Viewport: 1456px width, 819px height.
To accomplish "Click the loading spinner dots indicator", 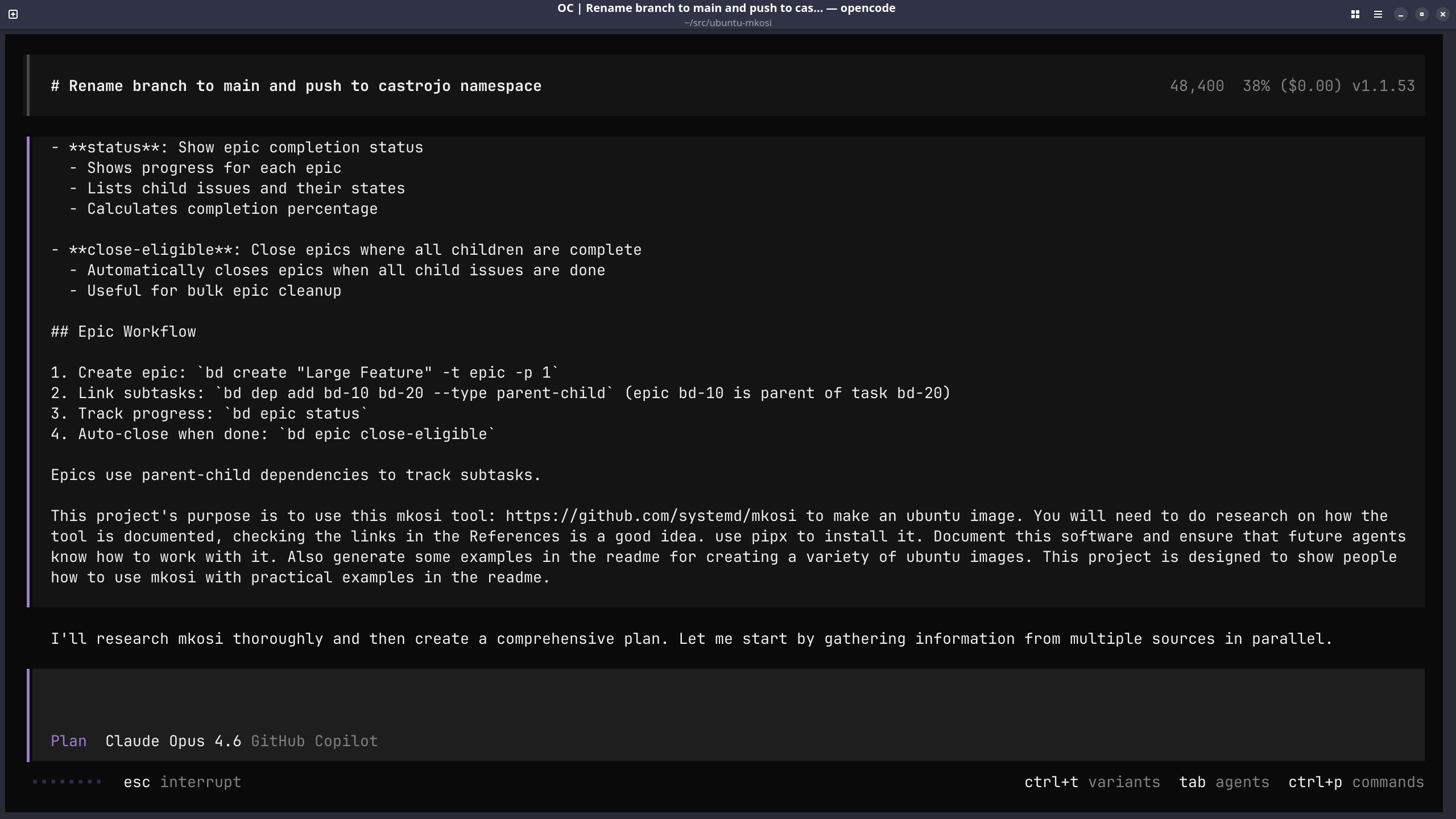I will coord(67,782).
